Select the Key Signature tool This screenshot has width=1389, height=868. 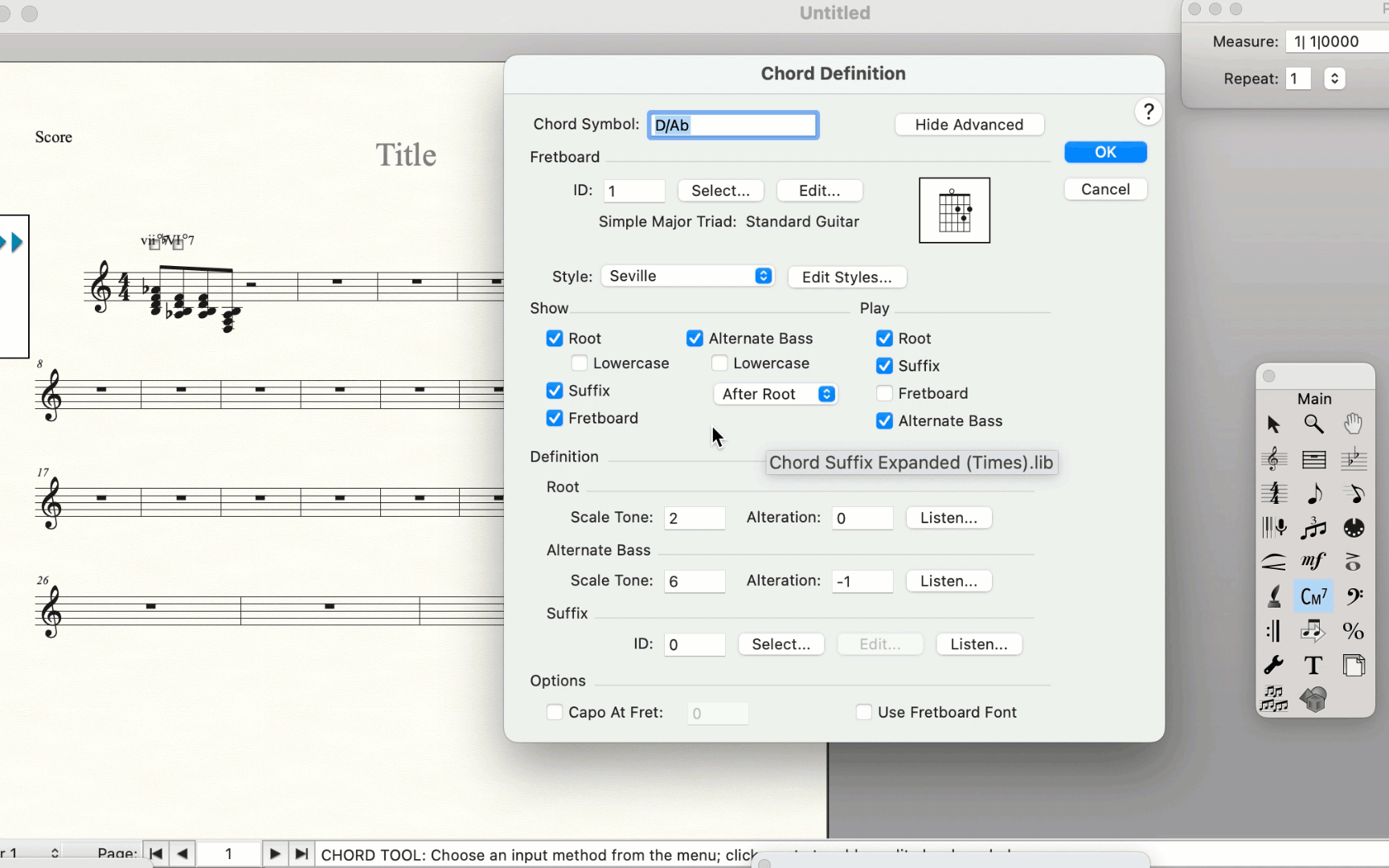coord(1354,459)
